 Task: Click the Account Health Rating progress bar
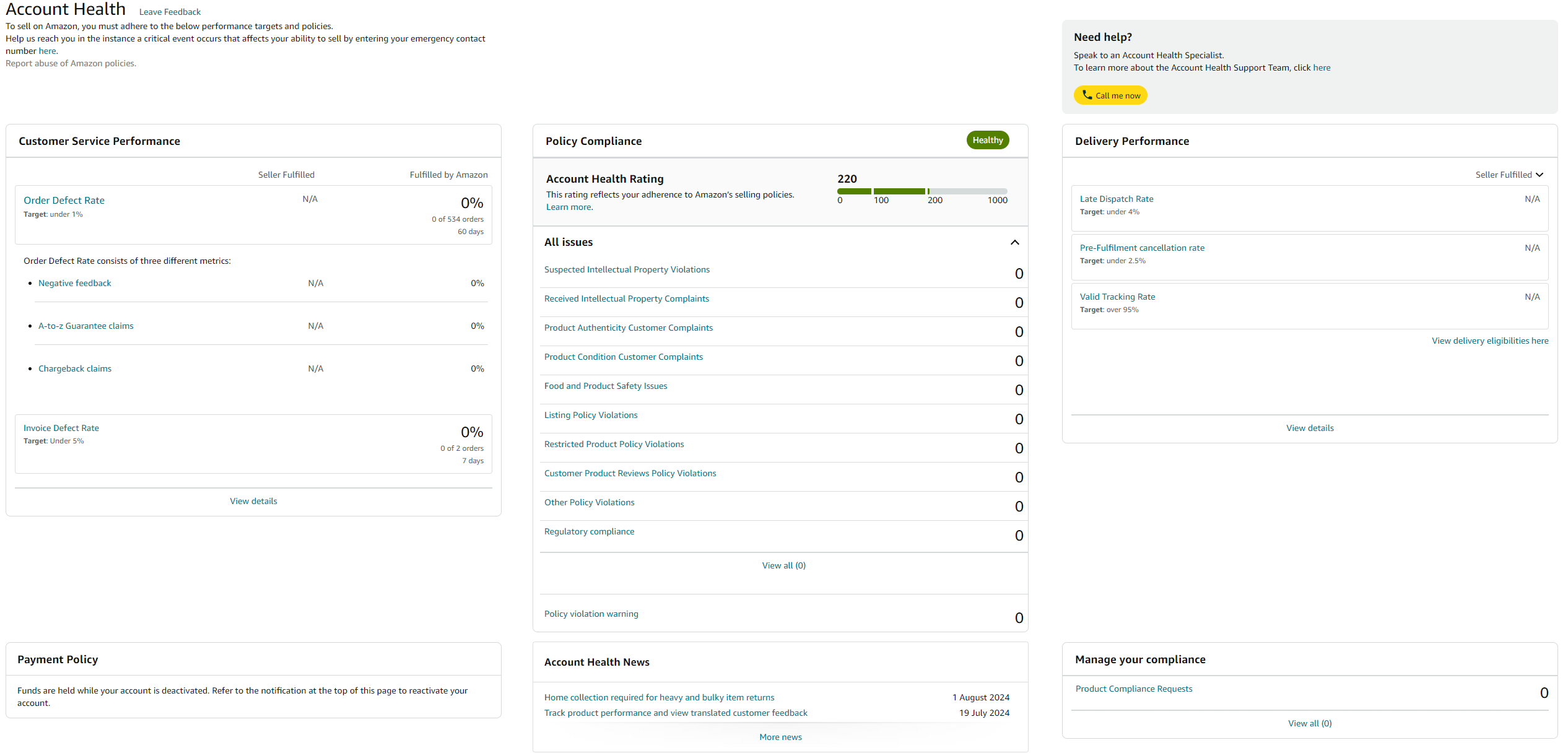(922, 191)
